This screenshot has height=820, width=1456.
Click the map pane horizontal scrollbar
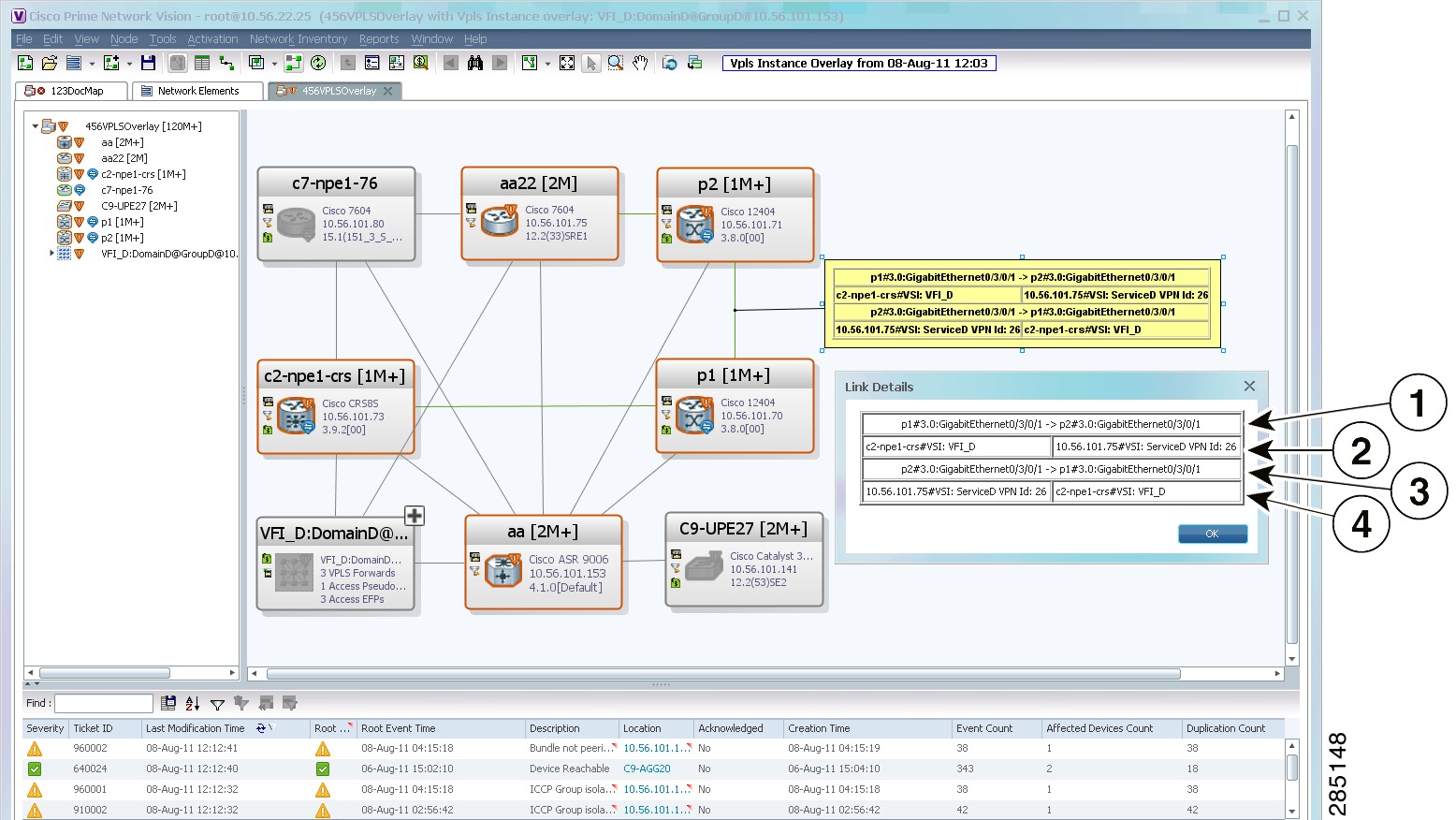pos(723,673)
